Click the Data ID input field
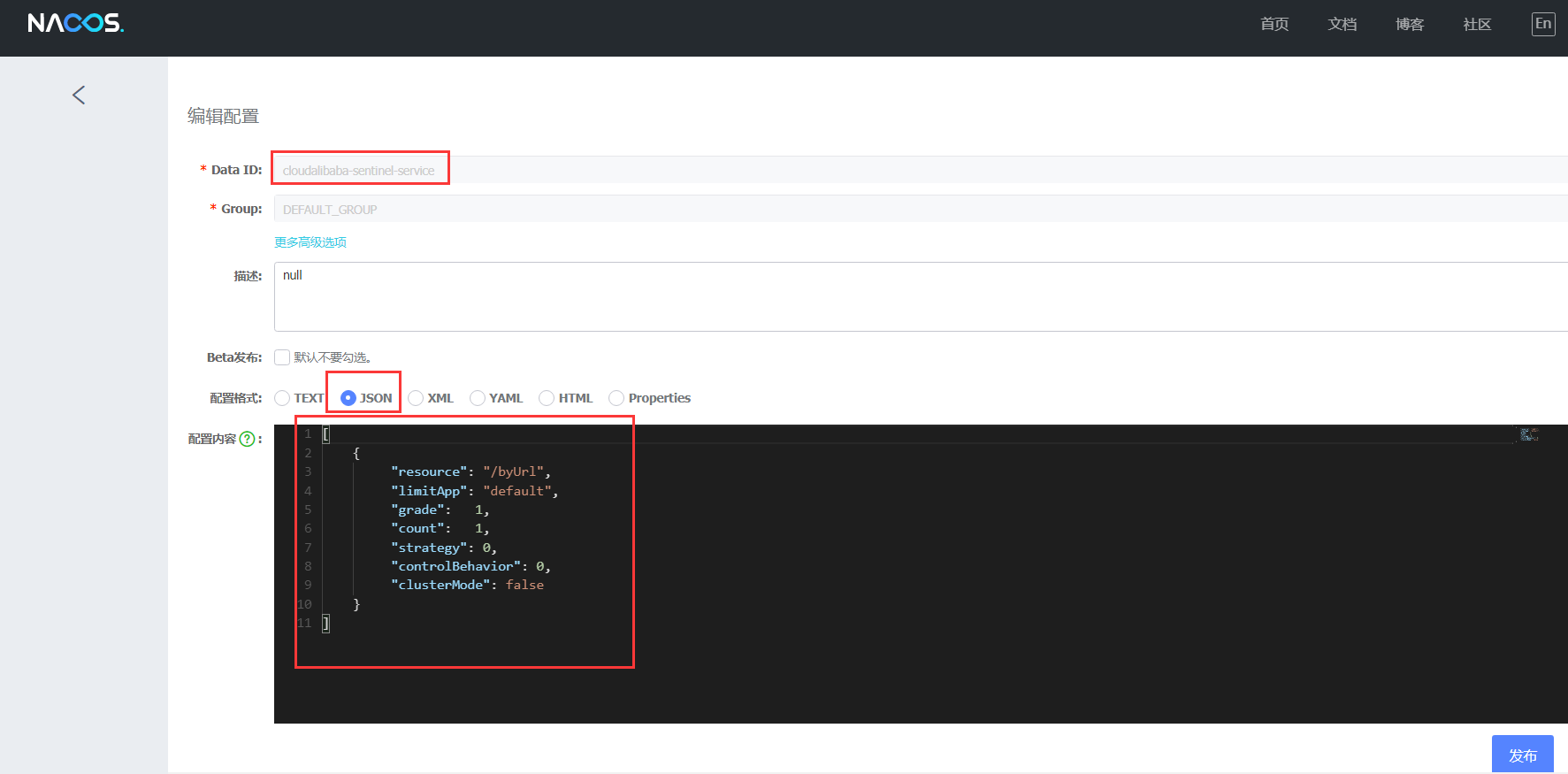Viewport: 1568px width, 774px height. tap(921, 170)
